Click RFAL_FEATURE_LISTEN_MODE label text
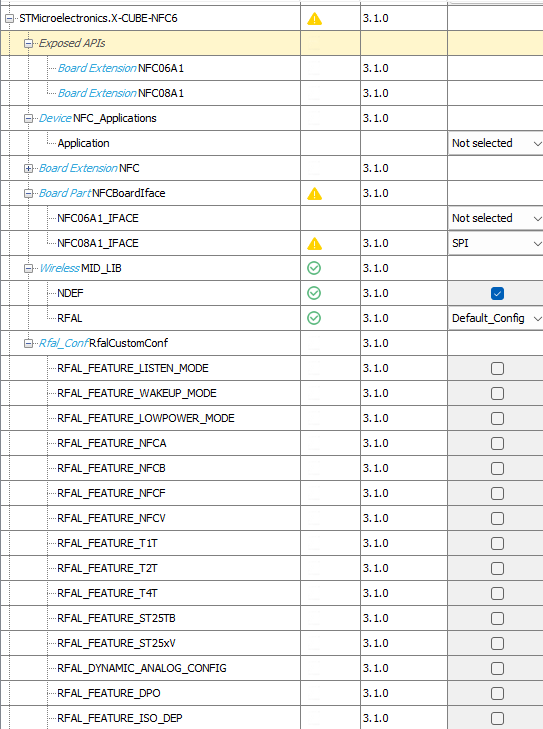543x729 pixels. click(132, 368)
